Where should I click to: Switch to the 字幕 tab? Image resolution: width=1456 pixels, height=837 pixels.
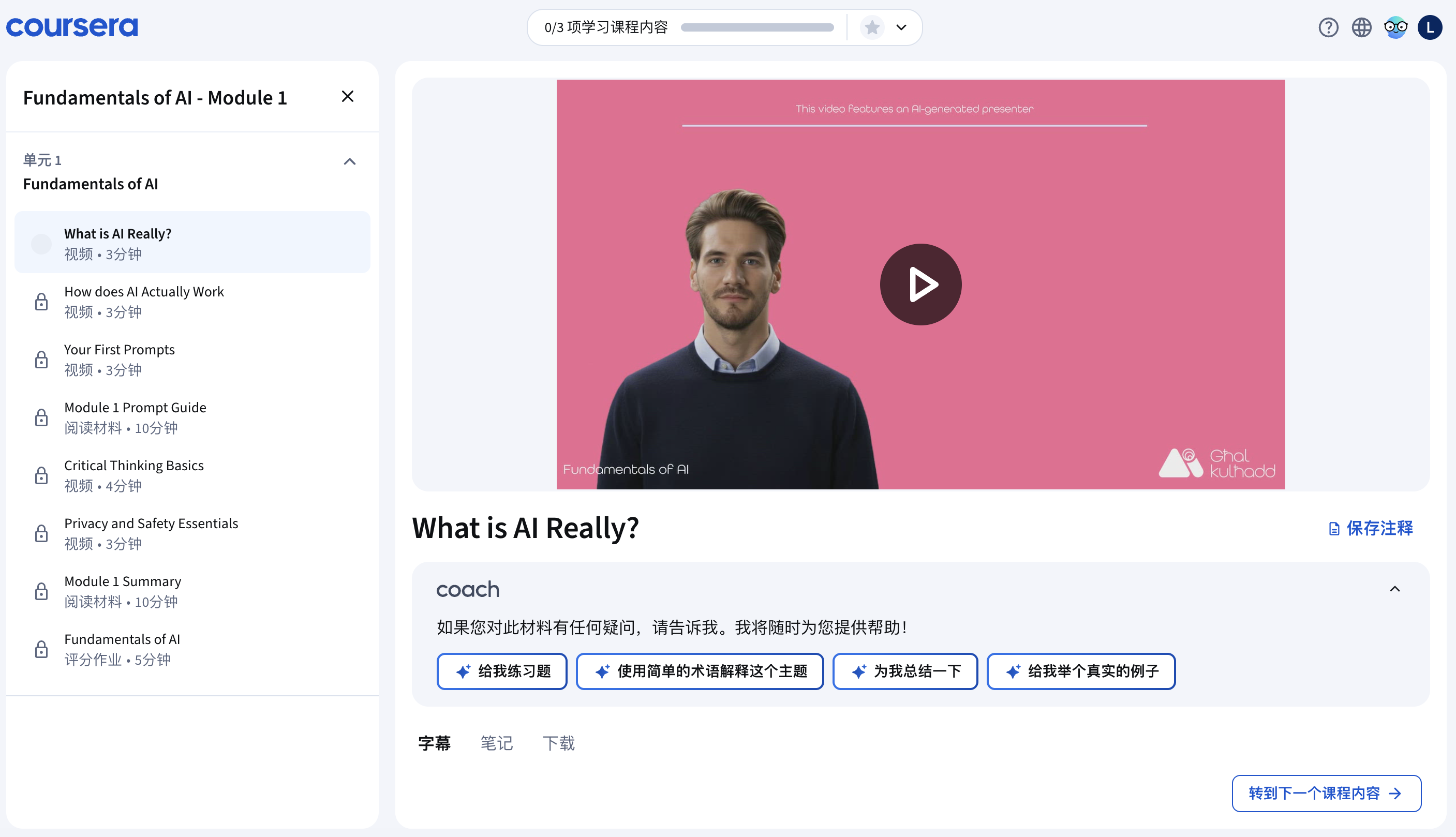pos(434,743)
